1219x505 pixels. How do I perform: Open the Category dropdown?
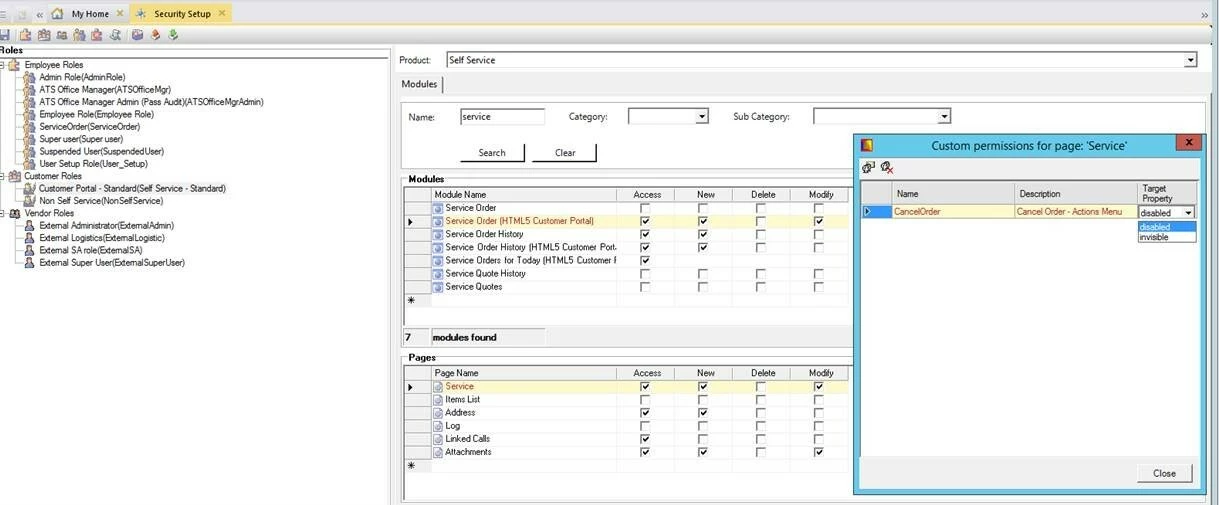click(x=702, y=117)
